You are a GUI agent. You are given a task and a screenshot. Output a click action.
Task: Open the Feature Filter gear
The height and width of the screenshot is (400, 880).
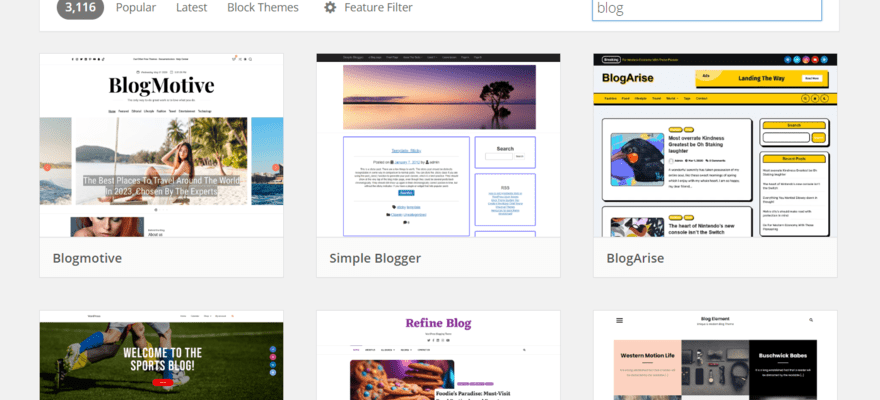331,8
